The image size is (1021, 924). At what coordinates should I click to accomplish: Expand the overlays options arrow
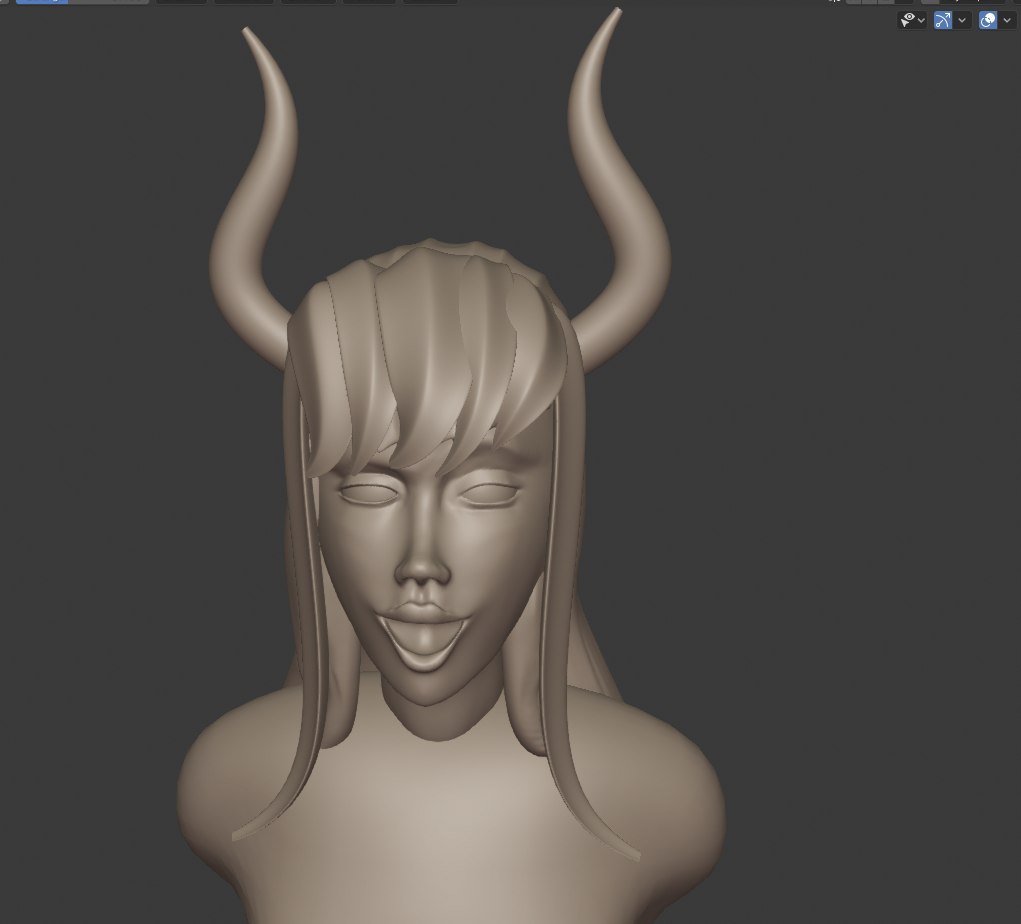(x=1007, y=20)
